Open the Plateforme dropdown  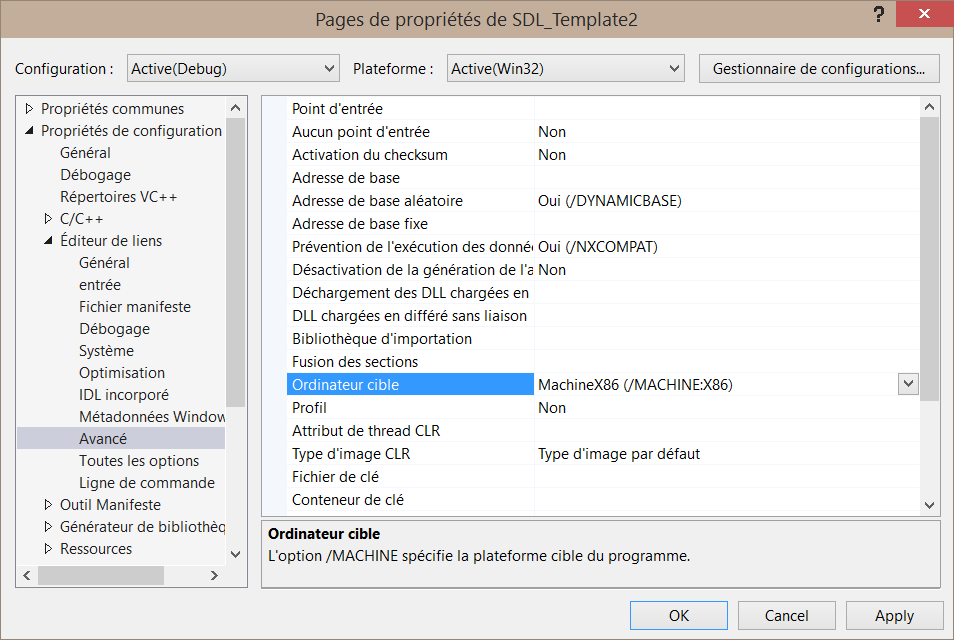tap(565, 69)
